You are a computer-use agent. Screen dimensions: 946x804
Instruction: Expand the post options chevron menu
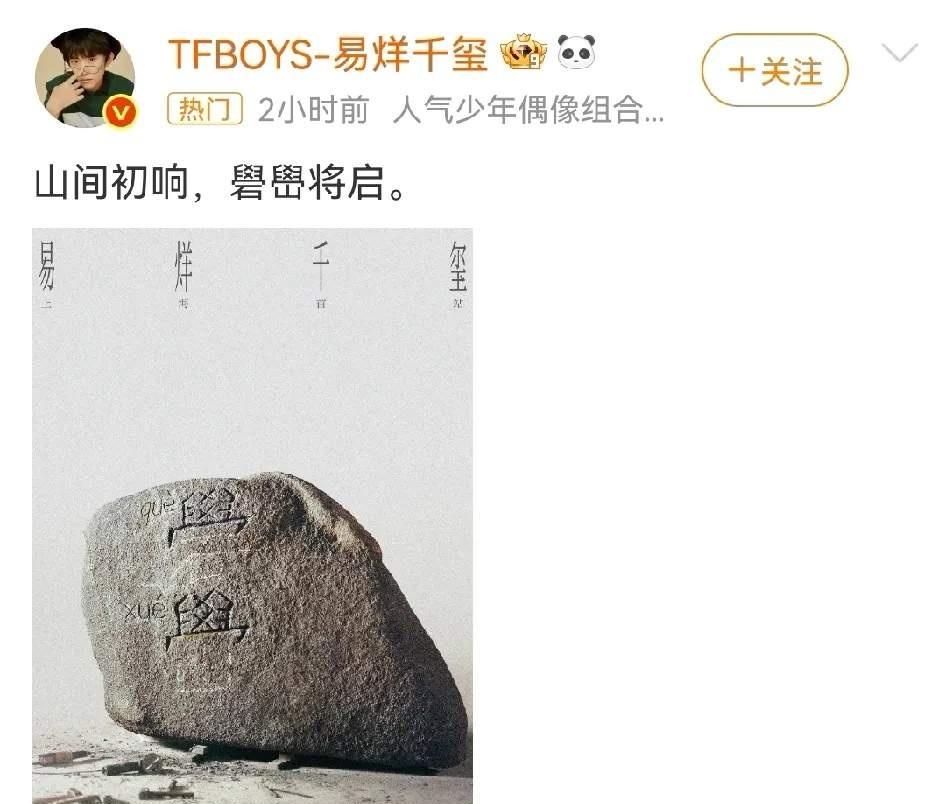[899, 53]
